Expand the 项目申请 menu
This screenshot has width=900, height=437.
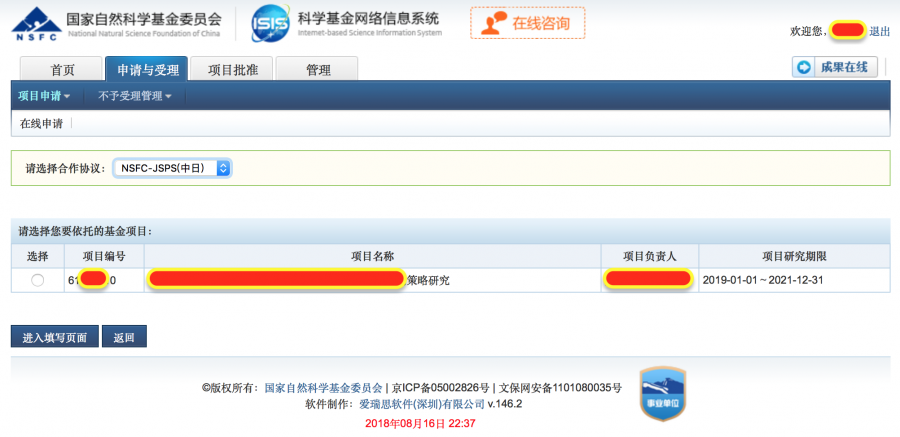pos(44,96)
